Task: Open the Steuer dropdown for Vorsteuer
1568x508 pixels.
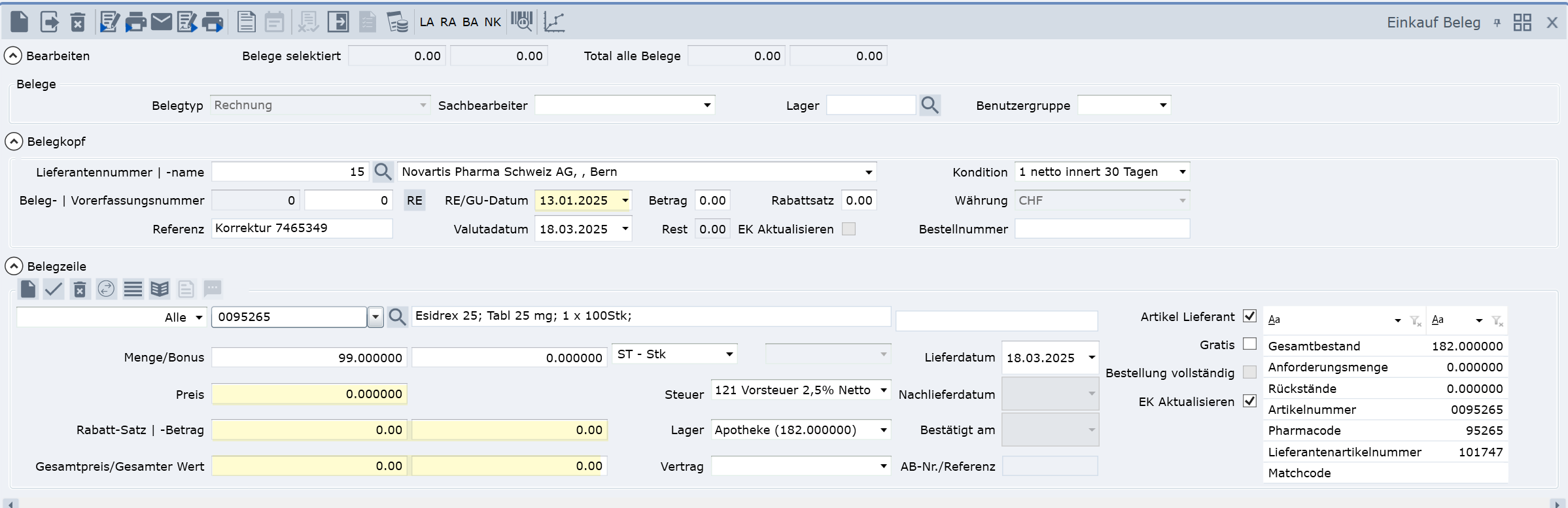Action: pos(883,390)
